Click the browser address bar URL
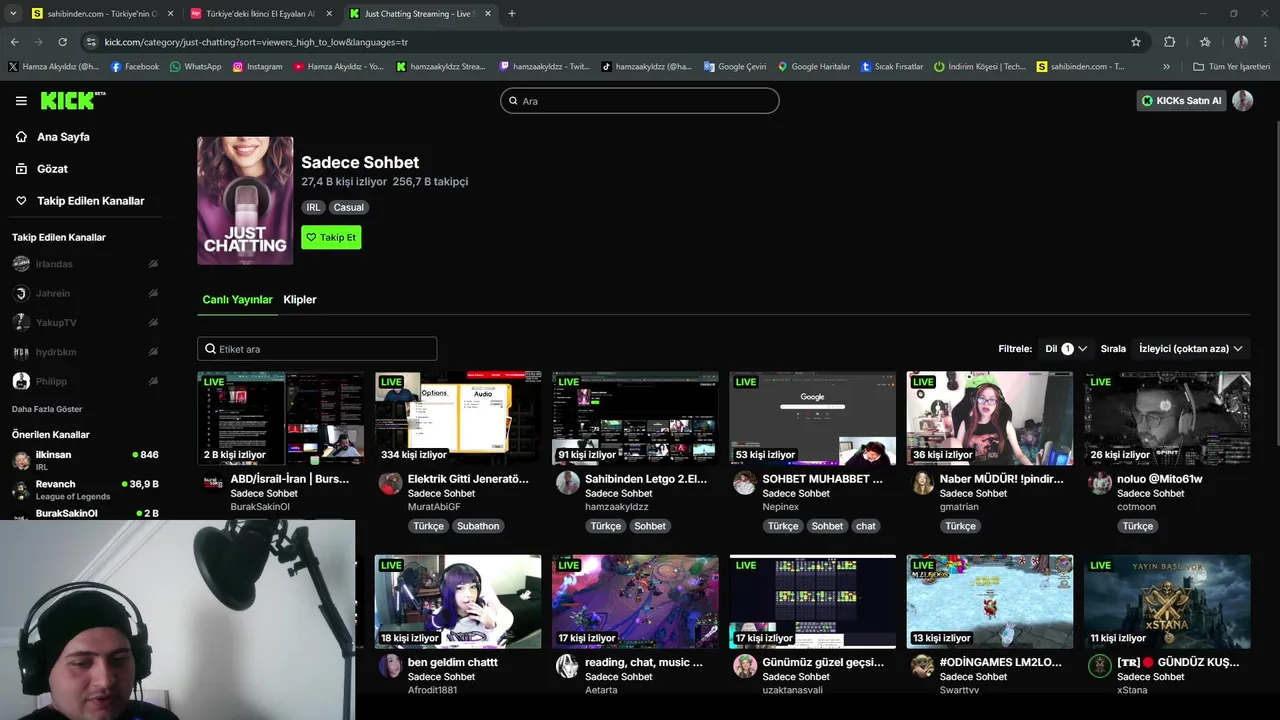Screen dimensions: 1280x720 (256, 42)
